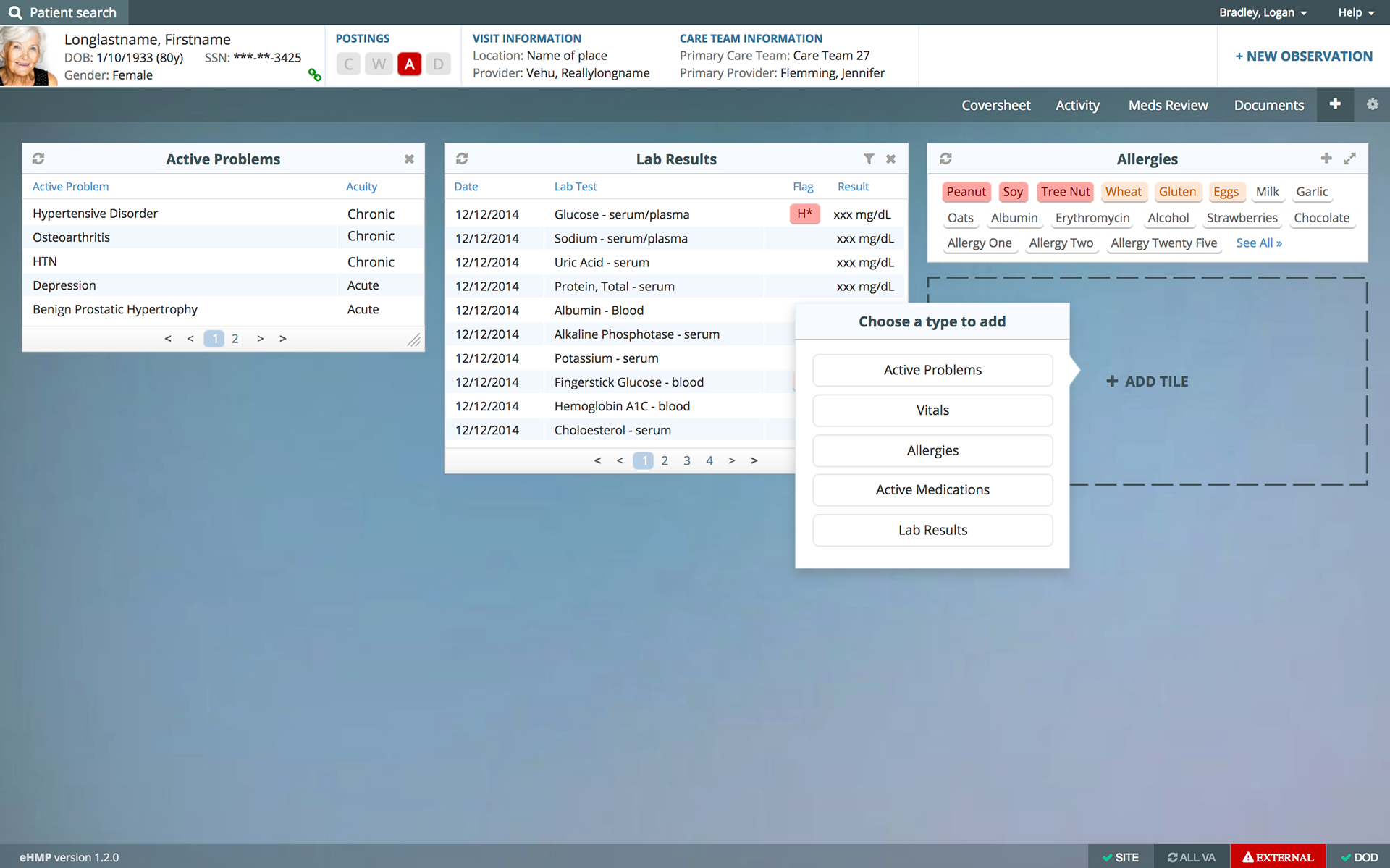Refresh the Allergies tile
The height and width of the screenshot is (868, 1390).
[x=945, y=159]
